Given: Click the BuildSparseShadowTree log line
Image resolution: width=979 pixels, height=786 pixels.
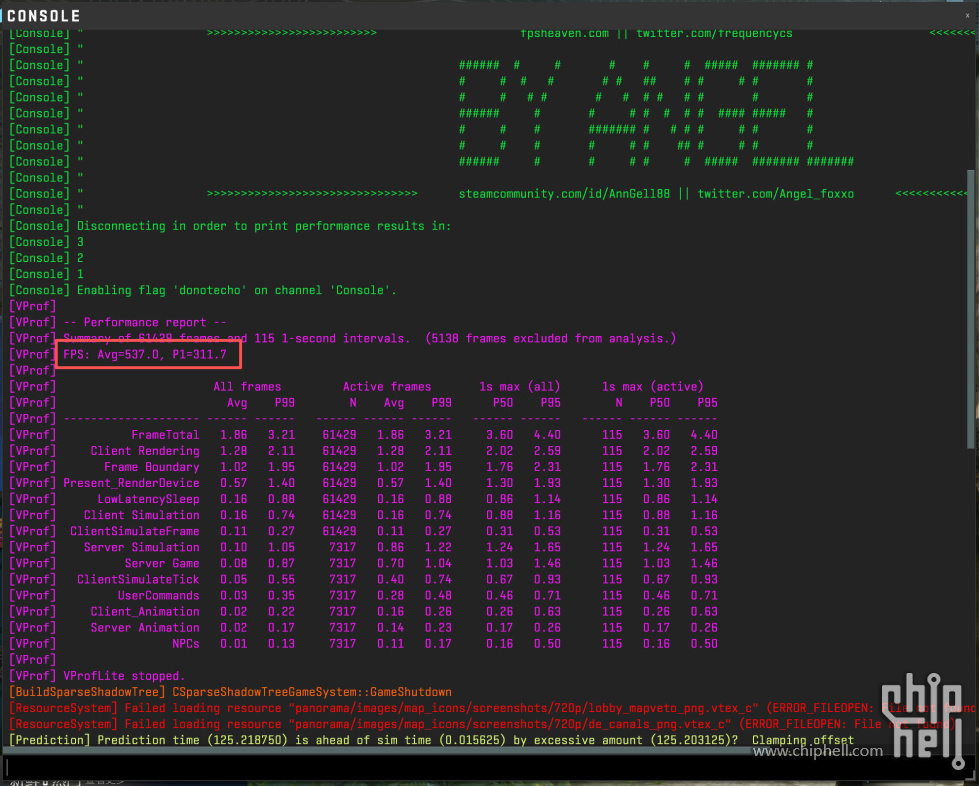Looking at the screenshot, I should click(230, 692).
